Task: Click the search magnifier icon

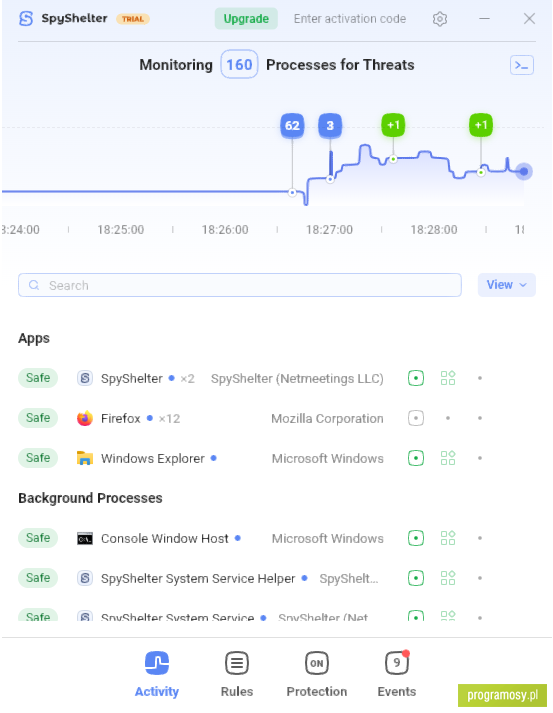Action: click(x=34, y=285)
